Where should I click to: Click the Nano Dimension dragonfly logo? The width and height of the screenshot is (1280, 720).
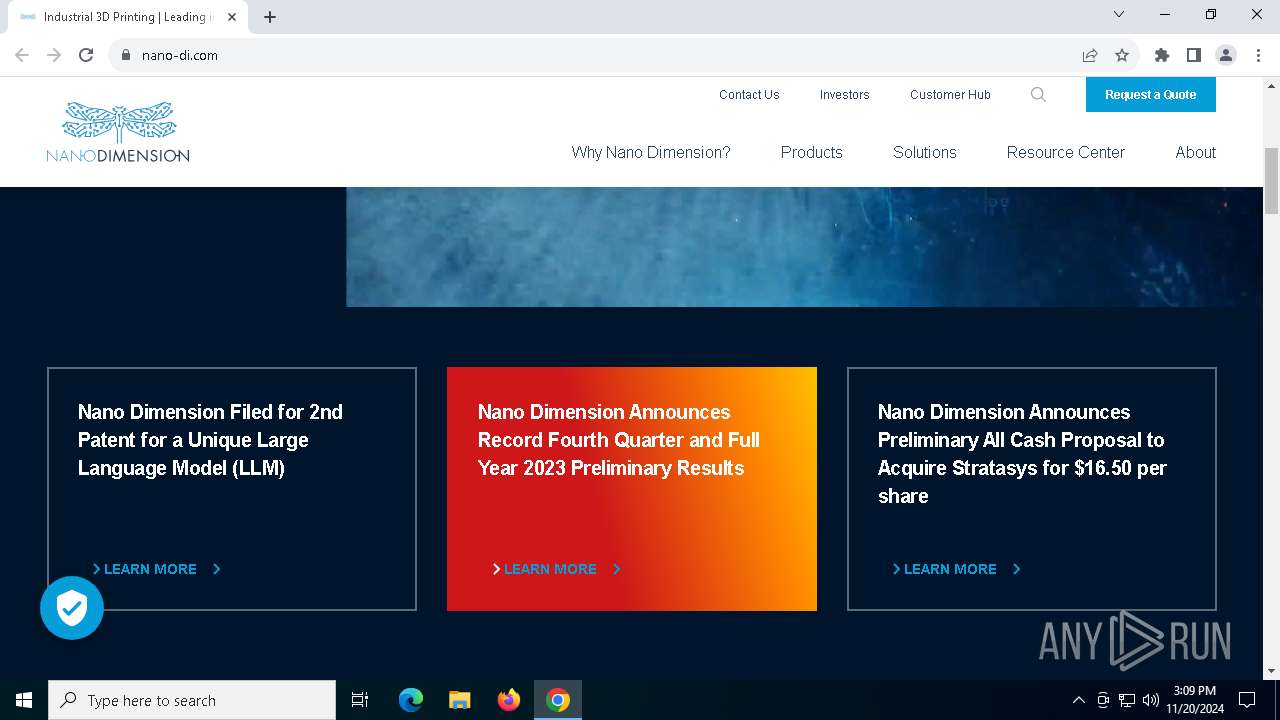click(118, 132)
